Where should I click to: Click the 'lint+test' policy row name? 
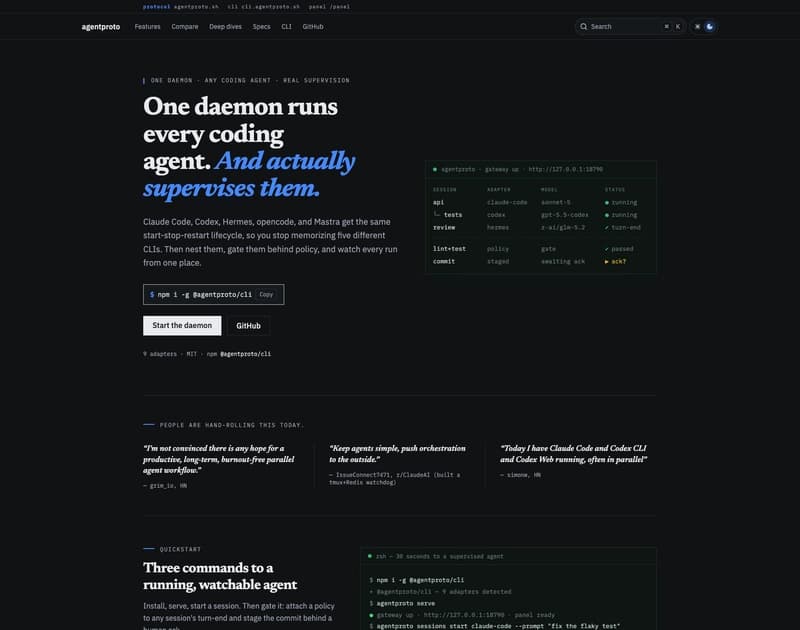click(449, 249)
